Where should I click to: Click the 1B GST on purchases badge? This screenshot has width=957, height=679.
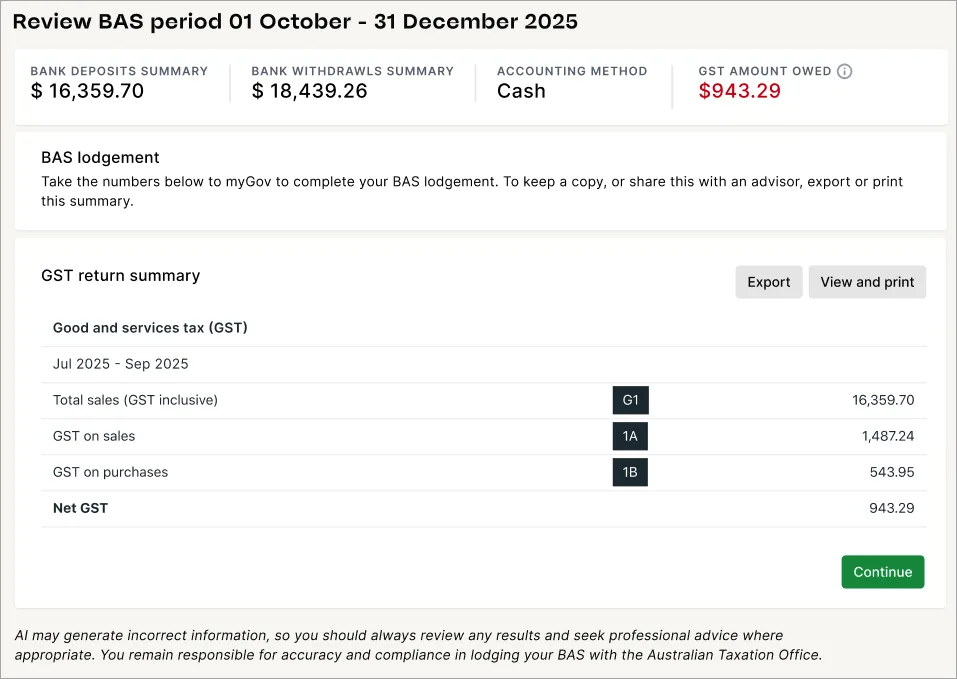pyautogui.click(x=630, y=471)
